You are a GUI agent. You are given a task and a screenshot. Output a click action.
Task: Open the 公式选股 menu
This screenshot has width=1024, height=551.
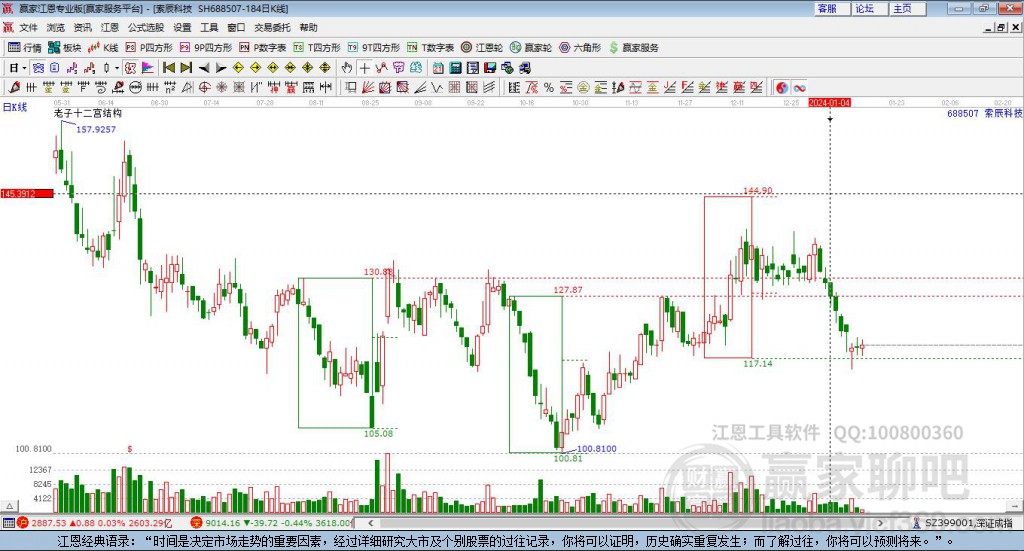point(146,27)
